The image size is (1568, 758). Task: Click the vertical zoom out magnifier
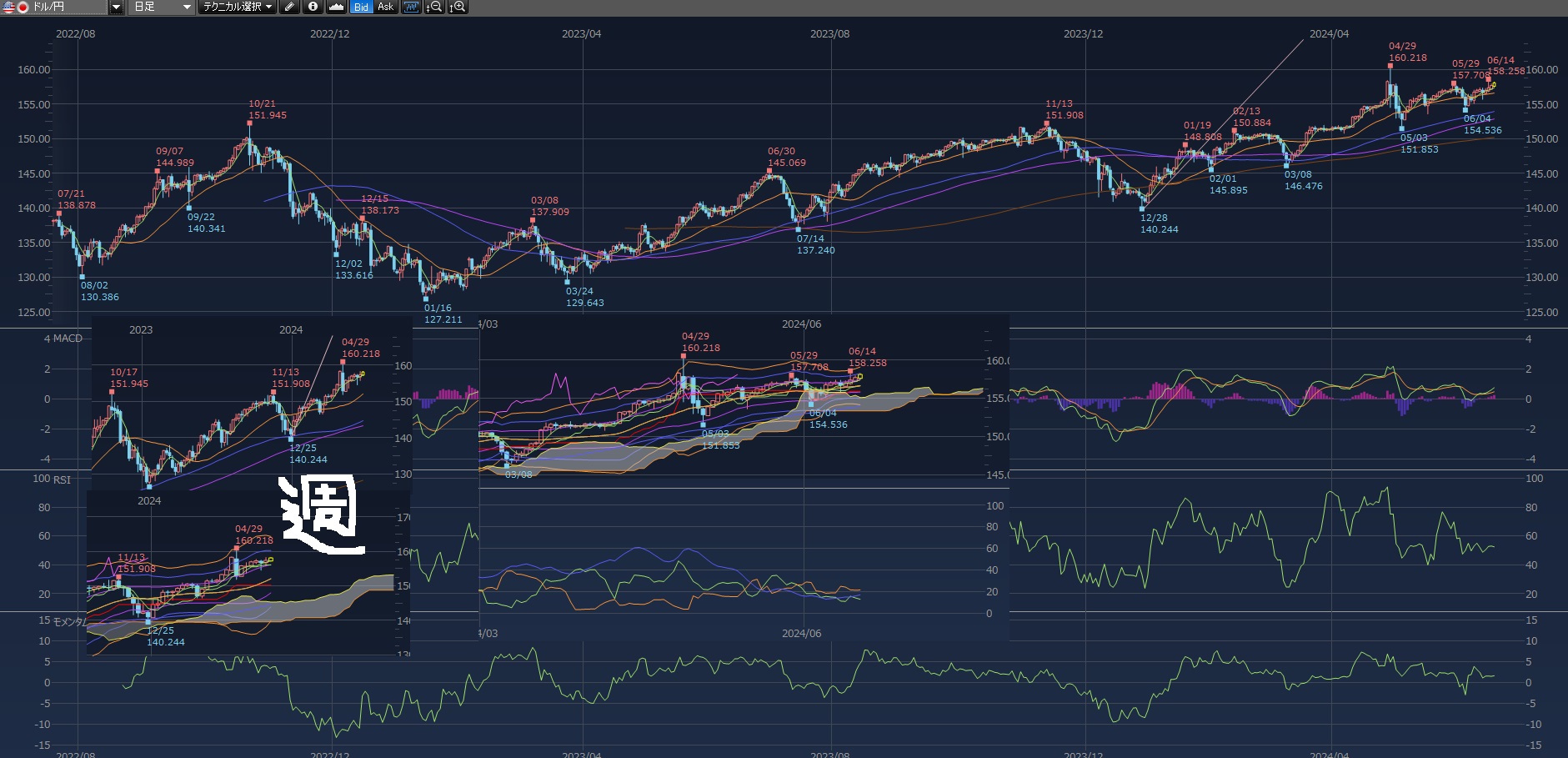click(x=434, y=7)
